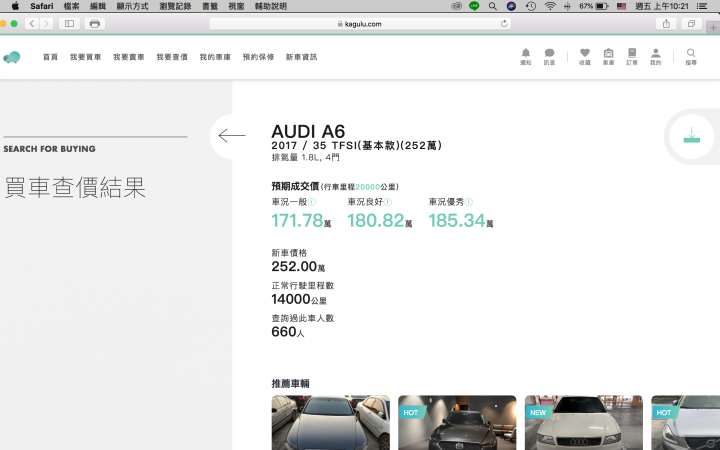Open 我要查價 nav link
The image size is (720, 450).
click(x=172, y=57)
